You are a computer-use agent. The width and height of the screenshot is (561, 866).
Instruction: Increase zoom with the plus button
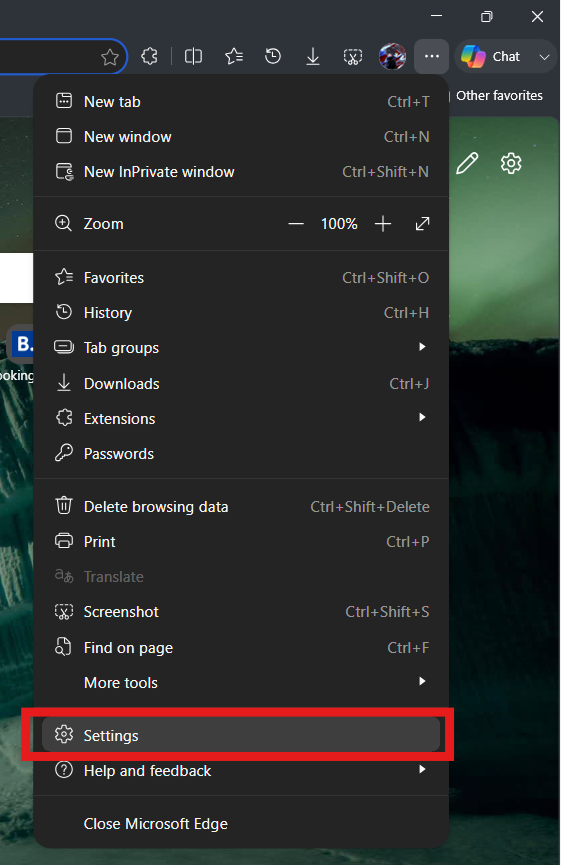coord(383,224)
